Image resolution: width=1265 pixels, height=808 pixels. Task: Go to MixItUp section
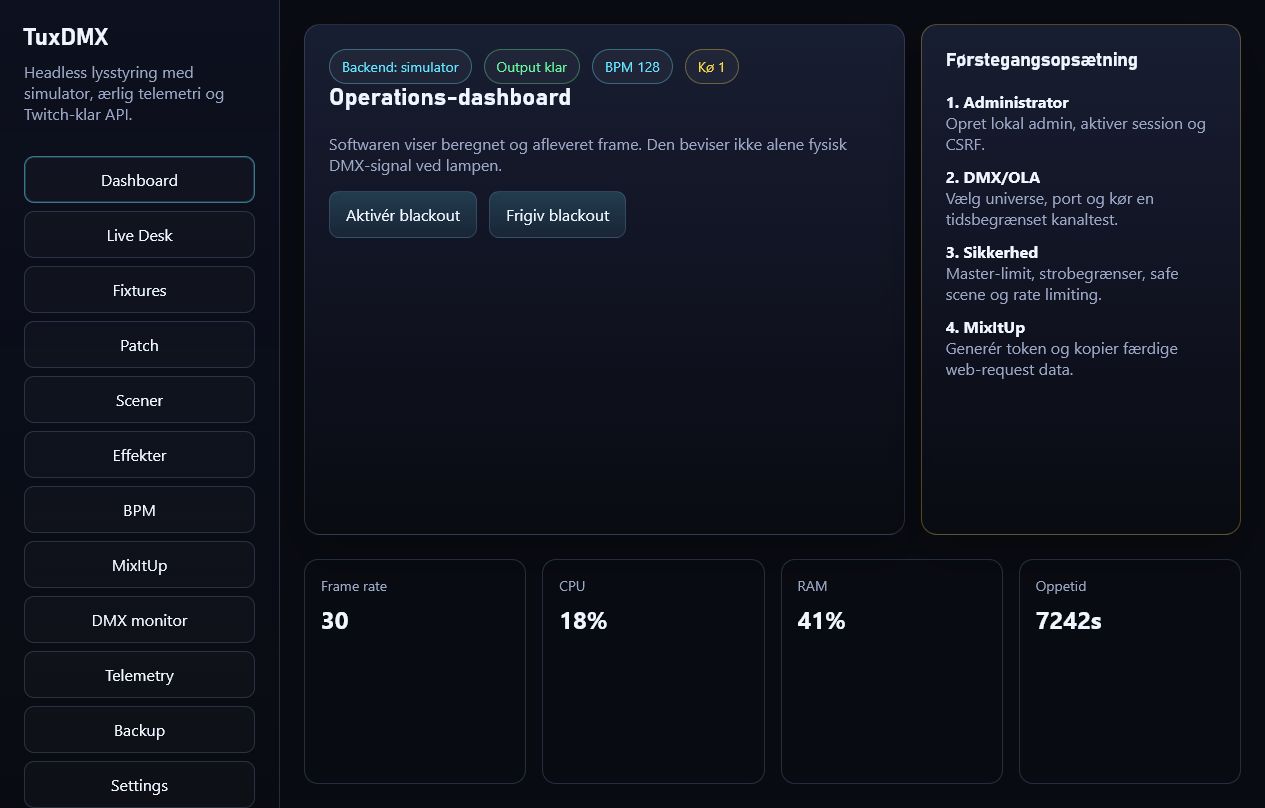click(139, 565)
